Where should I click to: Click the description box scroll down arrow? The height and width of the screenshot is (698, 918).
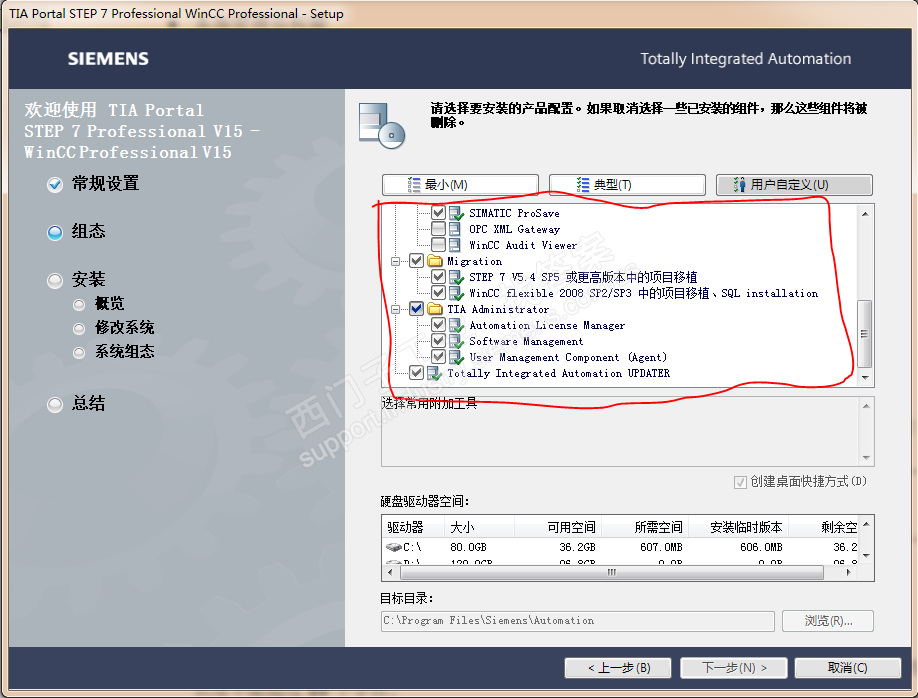[866, 458]
